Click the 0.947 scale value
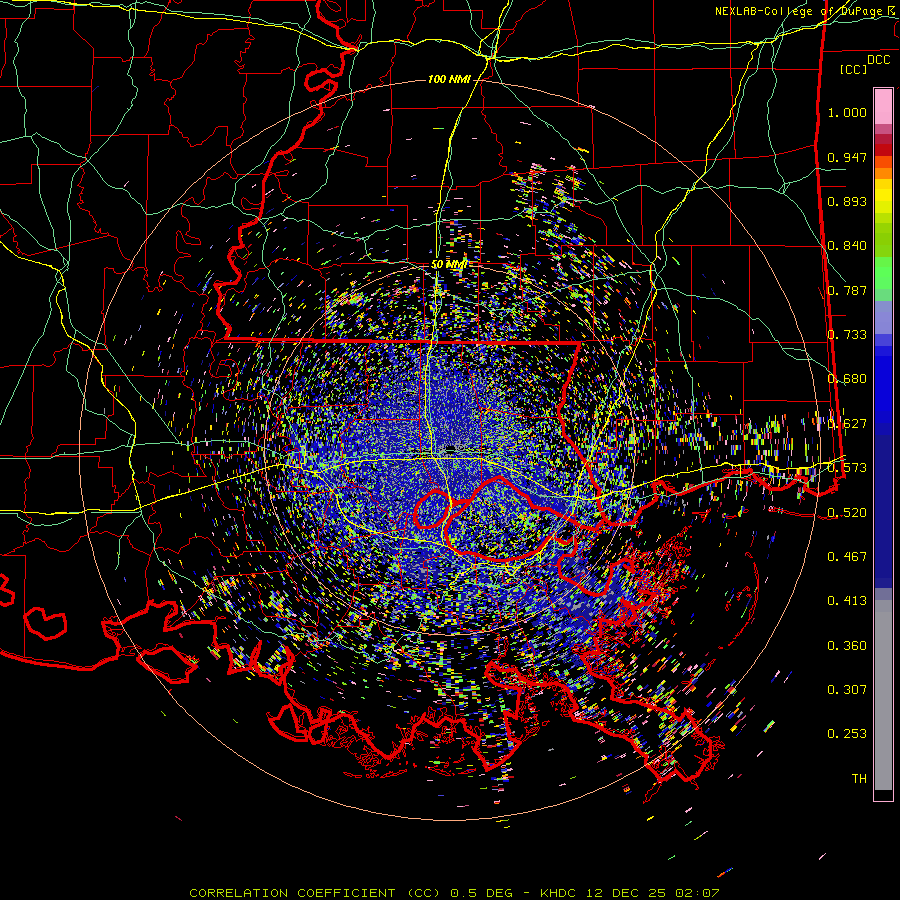900x900 pixels. (x=847, y=157)
